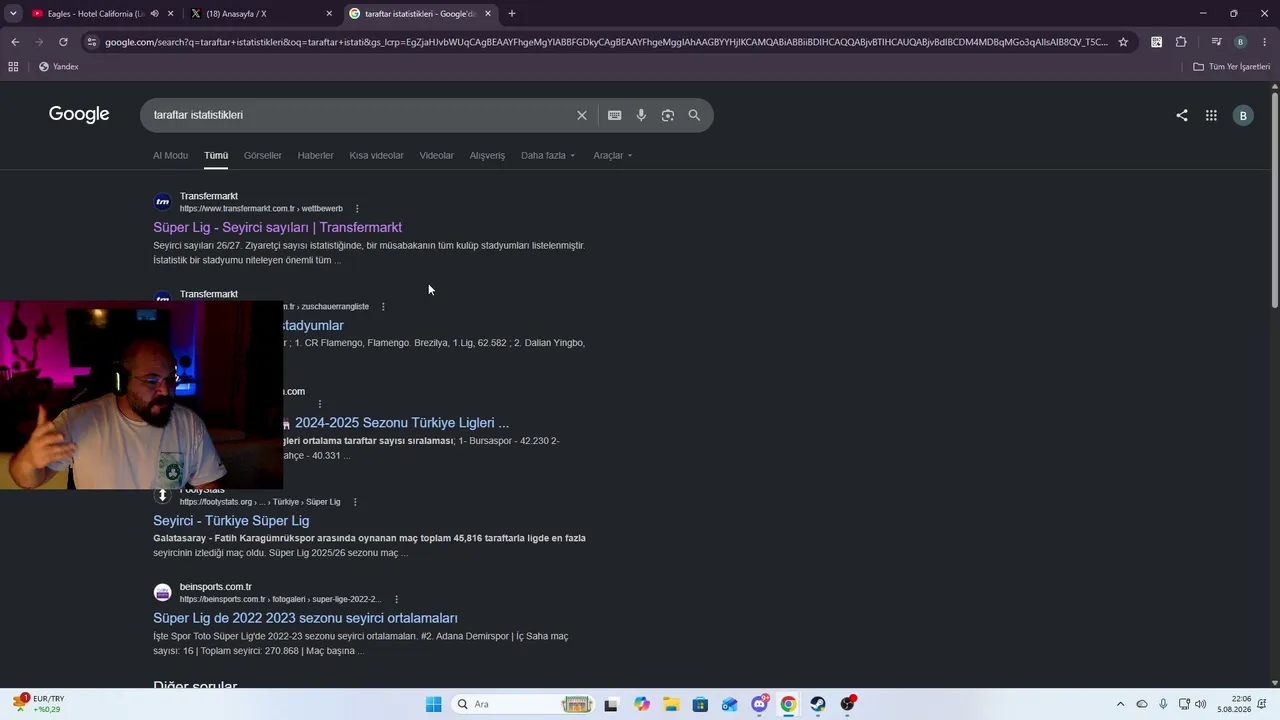Switch to AI Modu search tab
The height and width of the screenshot is (720, 1280).
pos(170,156)
